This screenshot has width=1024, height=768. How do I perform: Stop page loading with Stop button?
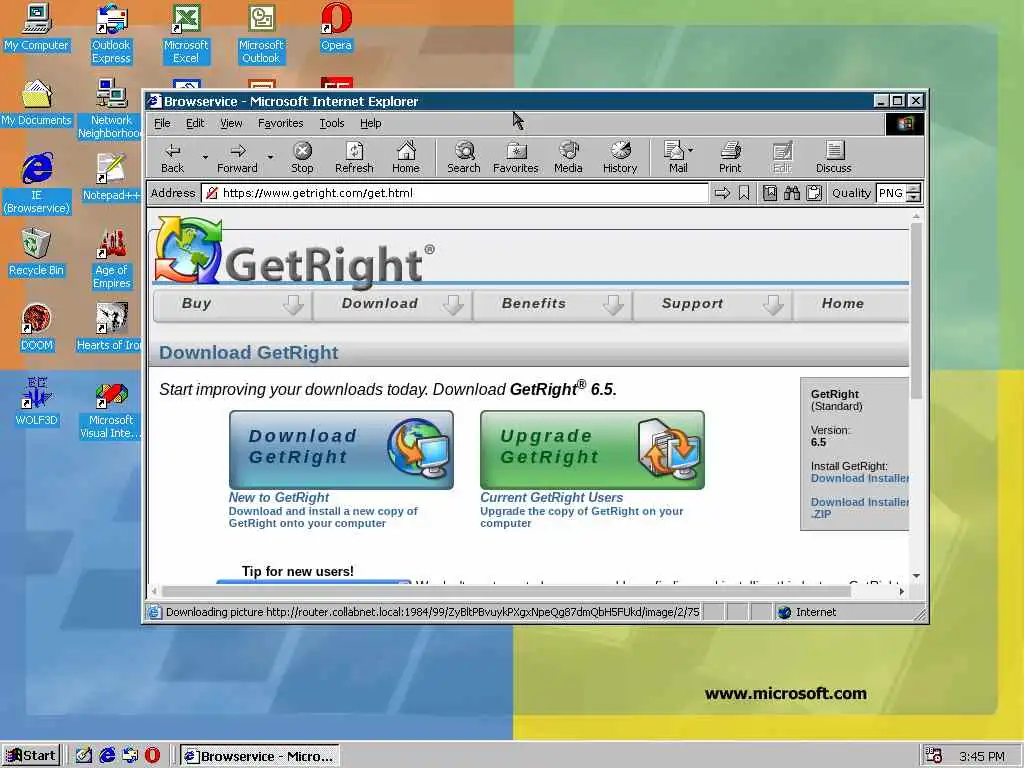tap(302, 158)
